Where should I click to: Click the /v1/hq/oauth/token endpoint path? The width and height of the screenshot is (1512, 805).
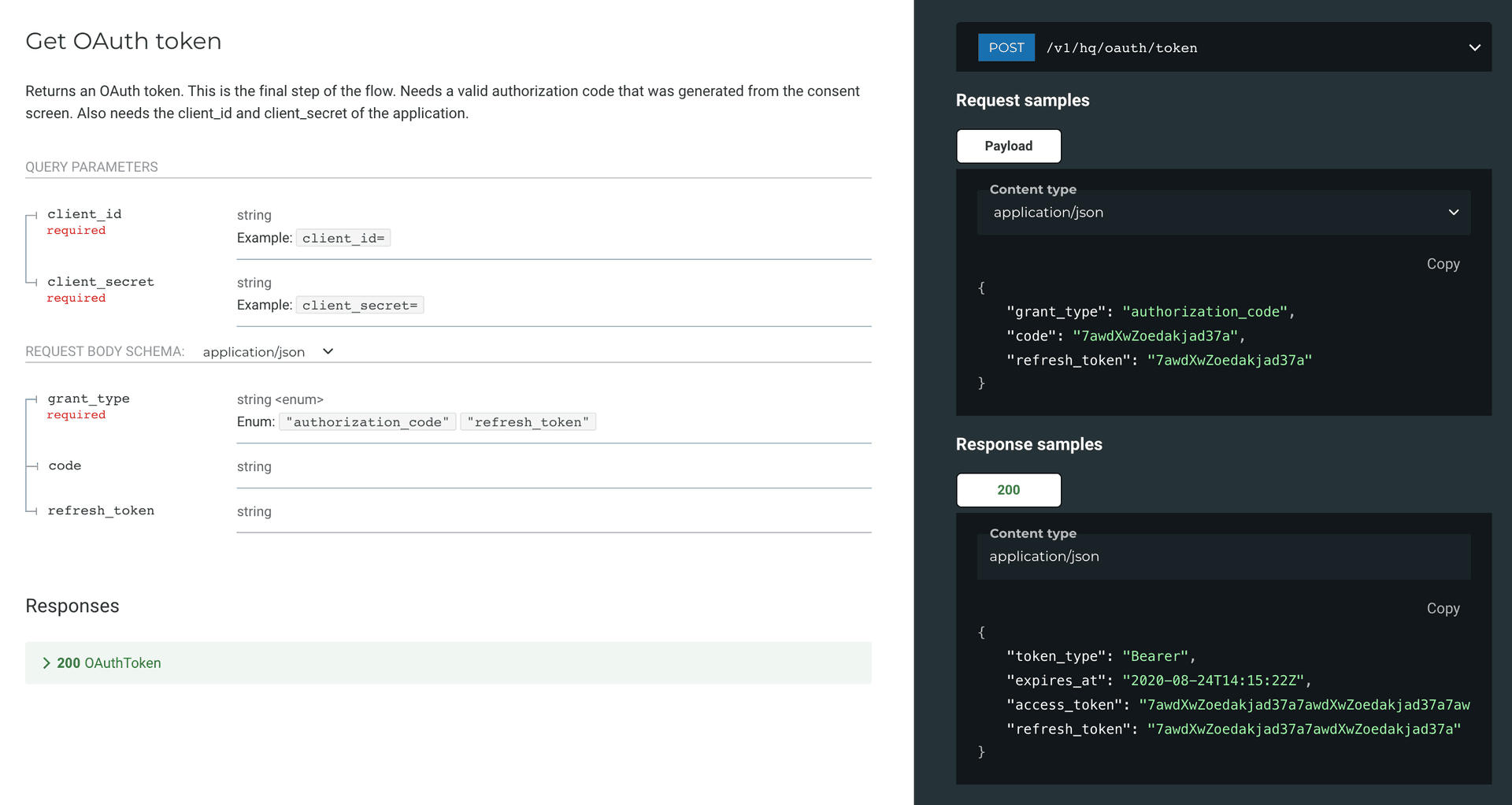[1121, 48]
